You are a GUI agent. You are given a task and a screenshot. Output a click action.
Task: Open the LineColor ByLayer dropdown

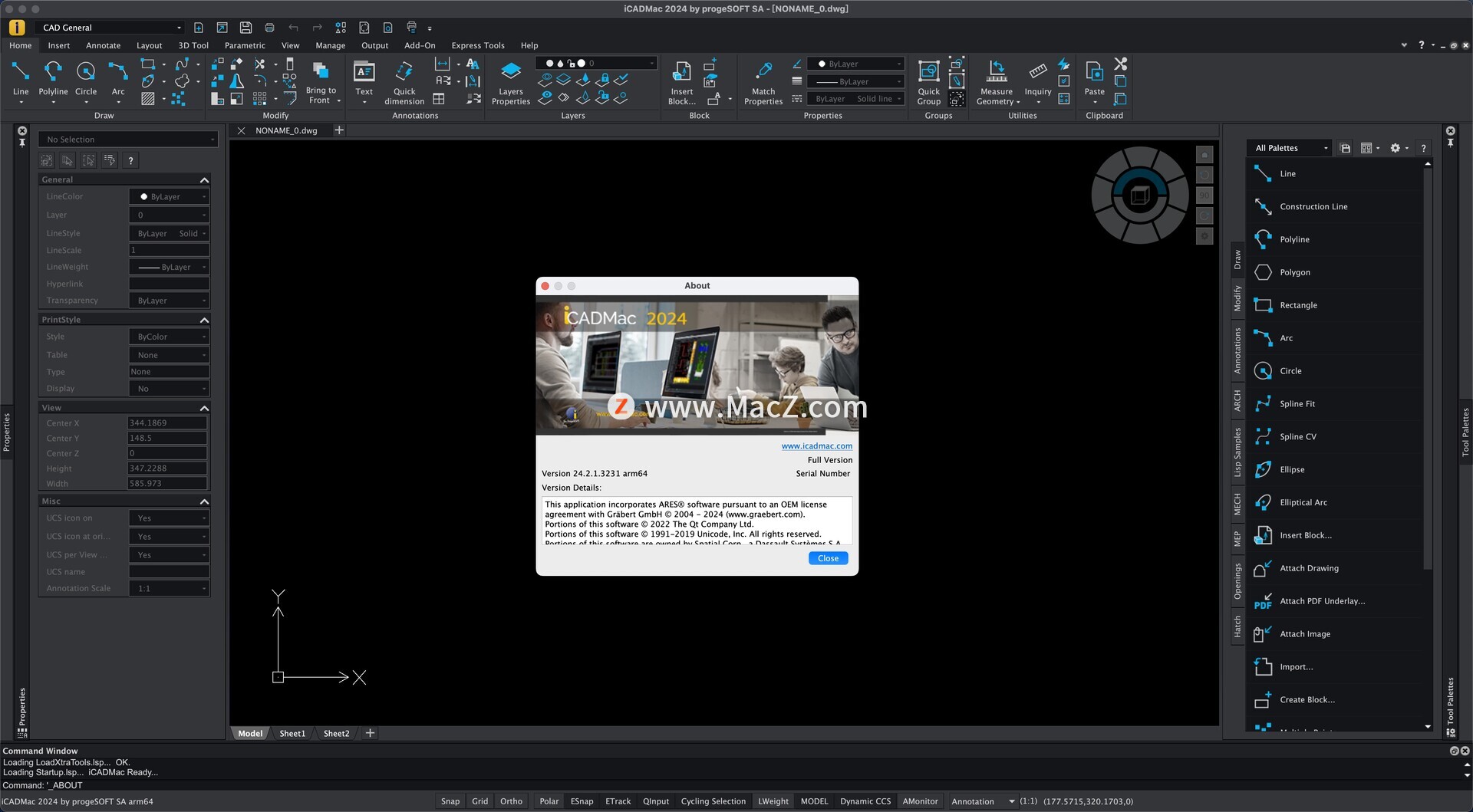tap(169, 197)
